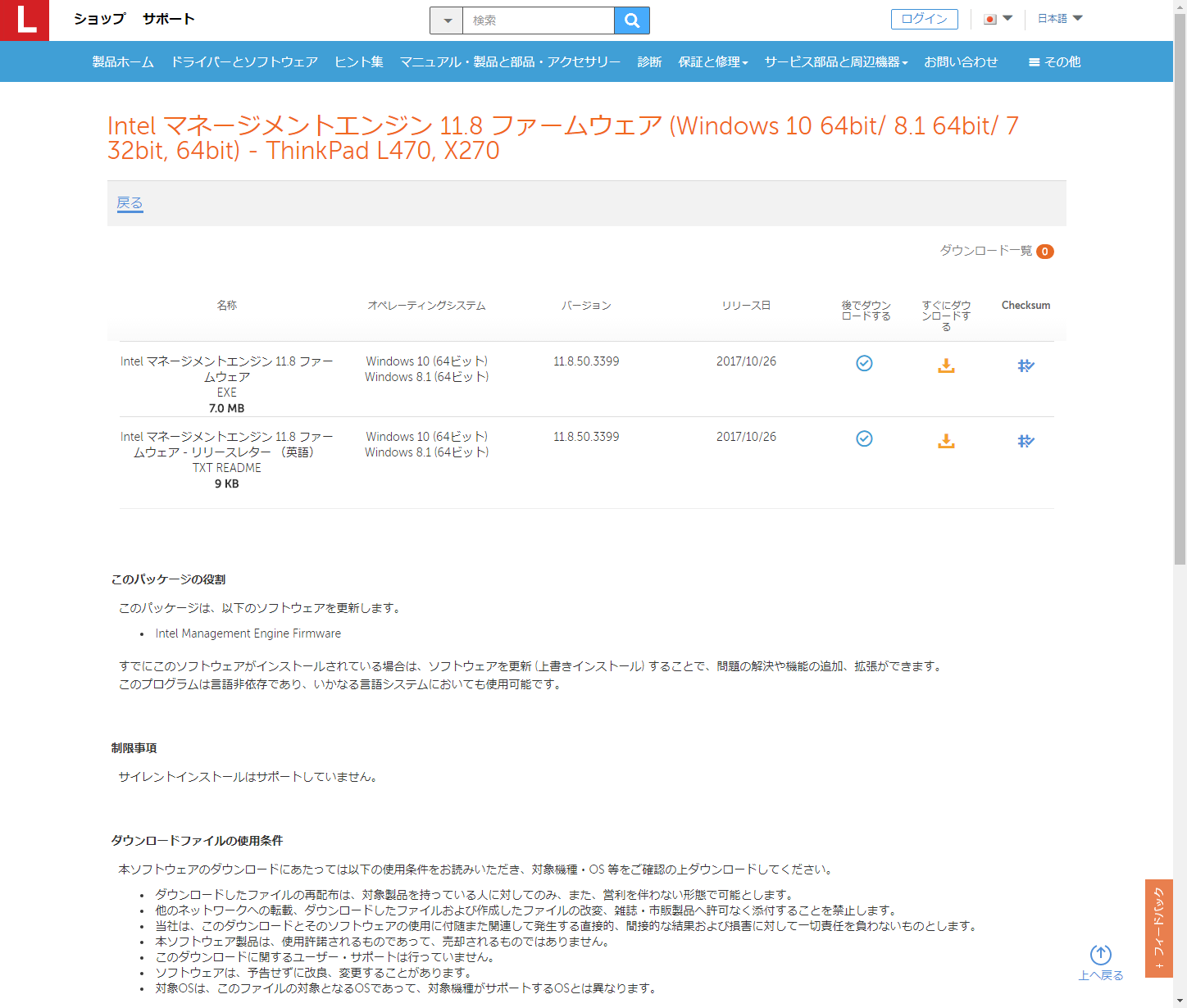This screenshot has height=1008, width=1187.
Task: Click the ログイン login button
Action: (924, 19)
